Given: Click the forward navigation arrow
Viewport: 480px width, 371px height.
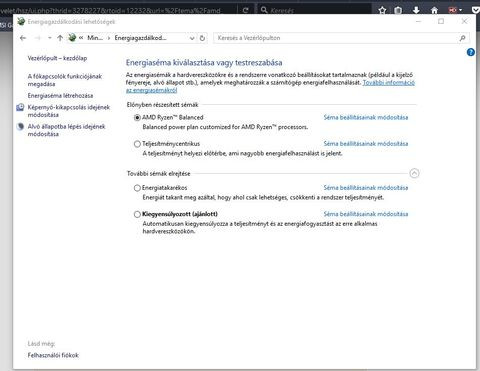Looking at the screenshot, I should (37, 38).
